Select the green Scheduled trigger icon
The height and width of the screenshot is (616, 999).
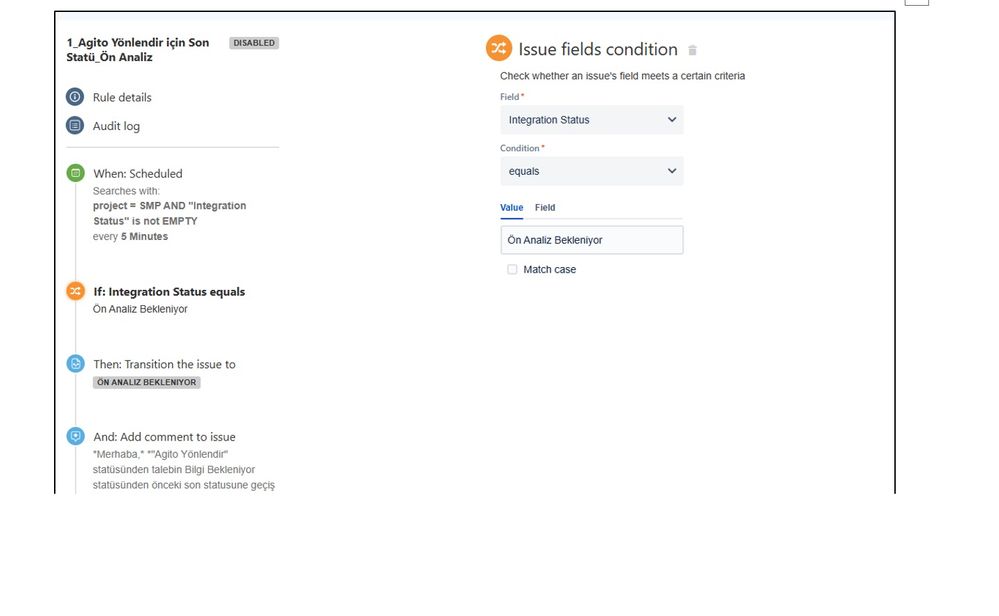pos(75,173)
